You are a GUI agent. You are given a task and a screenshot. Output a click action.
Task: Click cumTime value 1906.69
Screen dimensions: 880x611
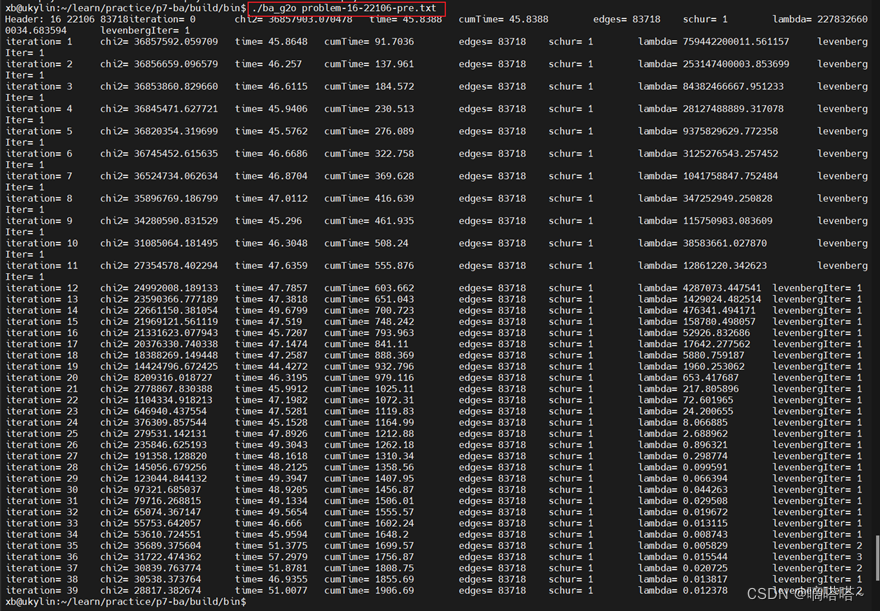(x=395, y=591)
